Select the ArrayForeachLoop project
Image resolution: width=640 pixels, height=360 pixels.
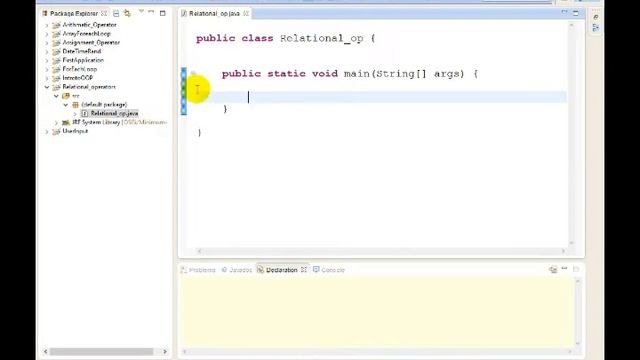point(87,34)
